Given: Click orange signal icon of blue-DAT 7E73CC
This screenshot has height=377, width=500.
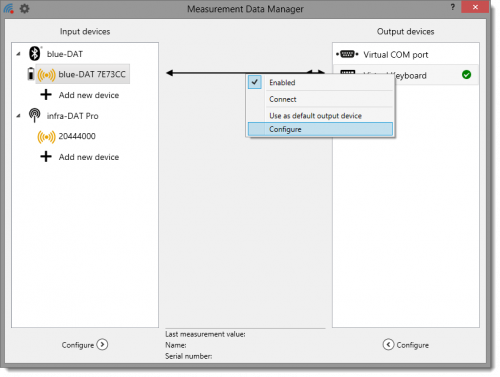Looking at the screenshot, I should pyautogui.click(x=46, y=75).
